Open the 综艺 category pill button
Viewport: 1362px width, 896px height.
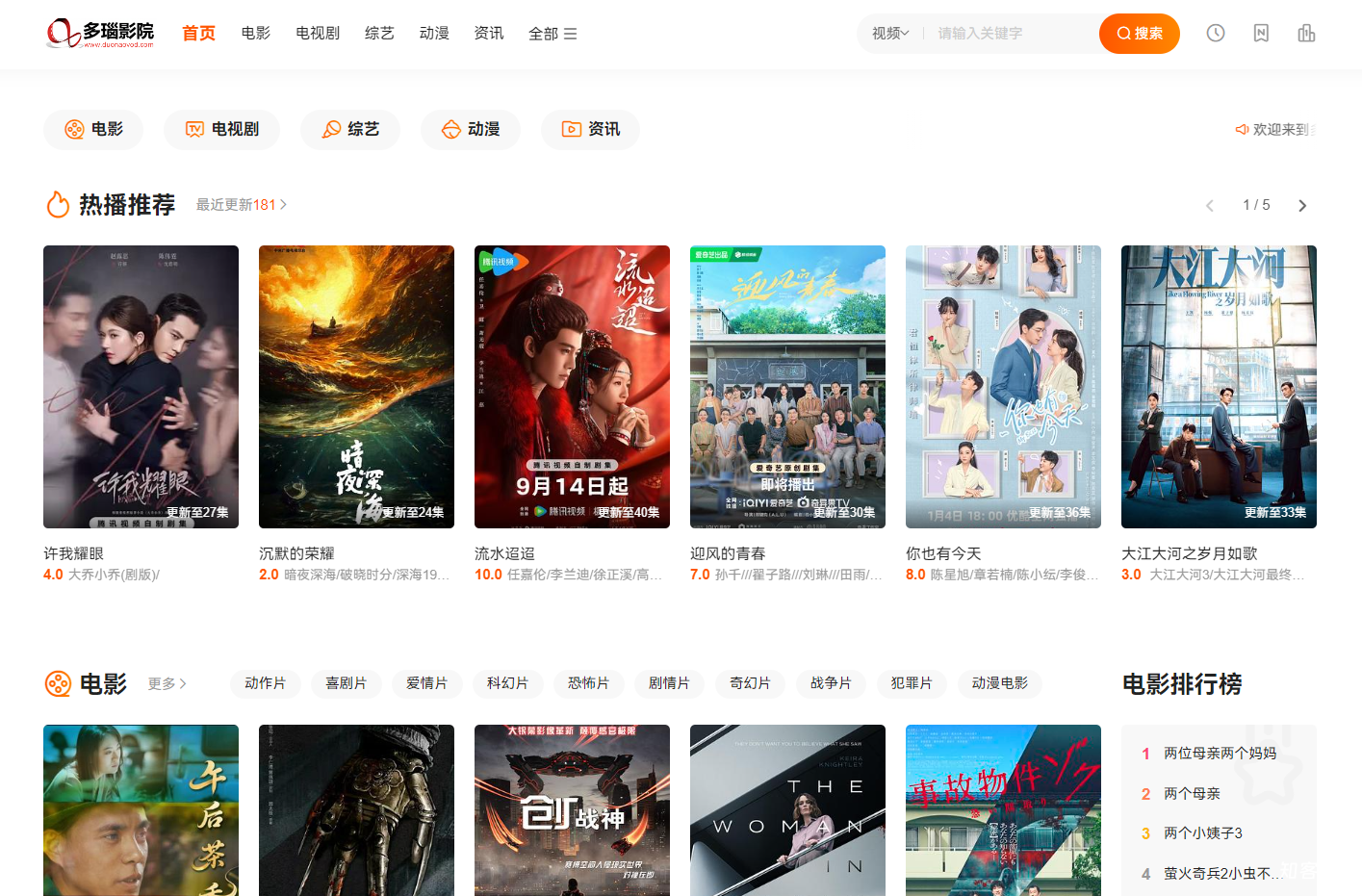350,130
